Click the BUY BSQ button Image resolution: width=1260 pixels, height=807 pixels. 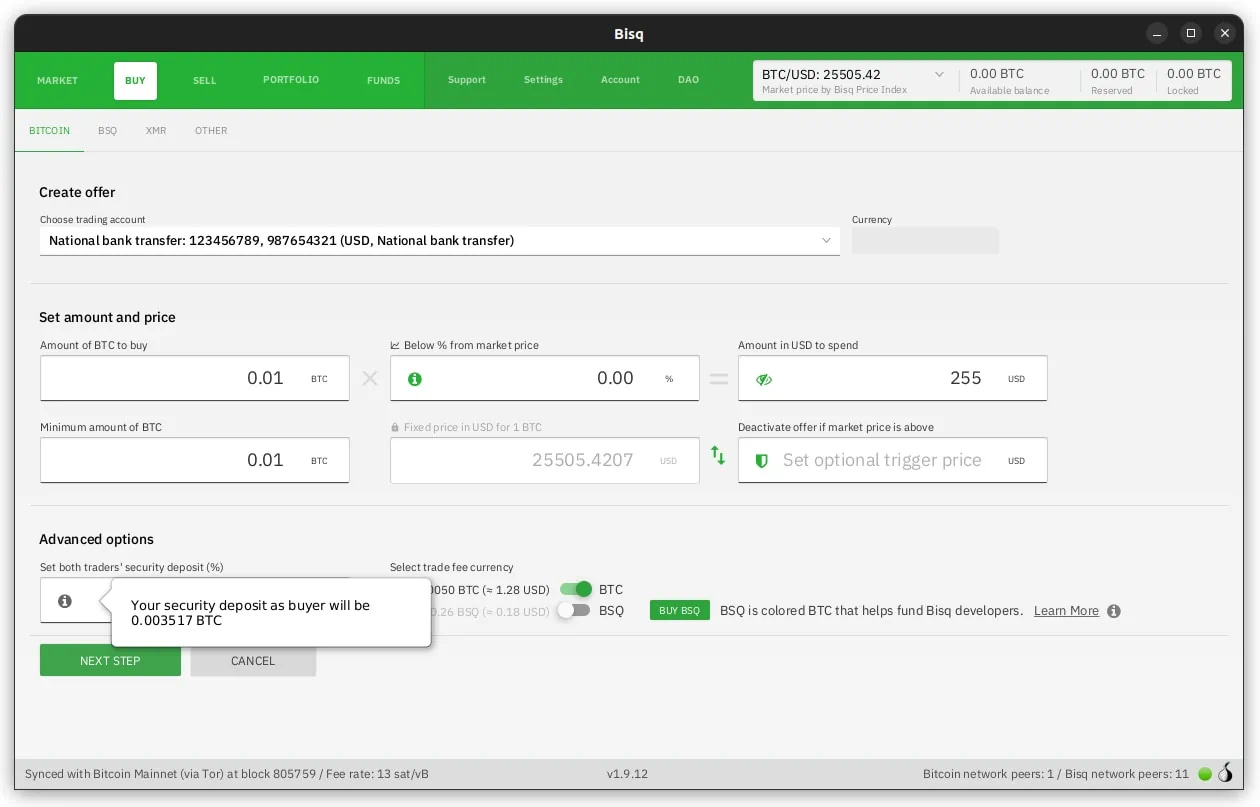pyautogui.click(x=680, y=610)
